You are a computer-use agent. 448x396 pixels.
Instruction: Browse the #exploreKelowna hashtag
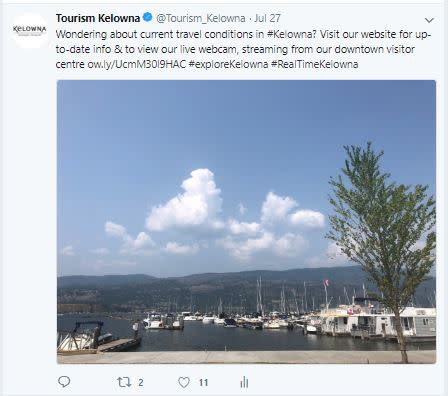[228, 64]
